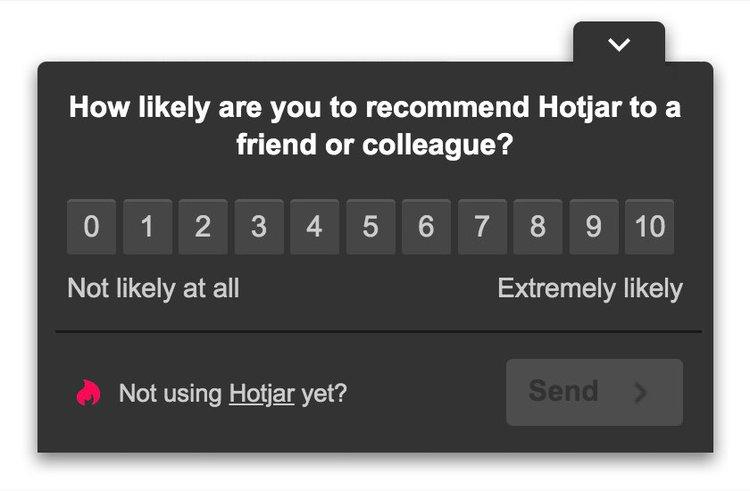The width and height of the screenshot is (750, 491).
Task: Choose rating 4 on the scale
Action: 315,227
